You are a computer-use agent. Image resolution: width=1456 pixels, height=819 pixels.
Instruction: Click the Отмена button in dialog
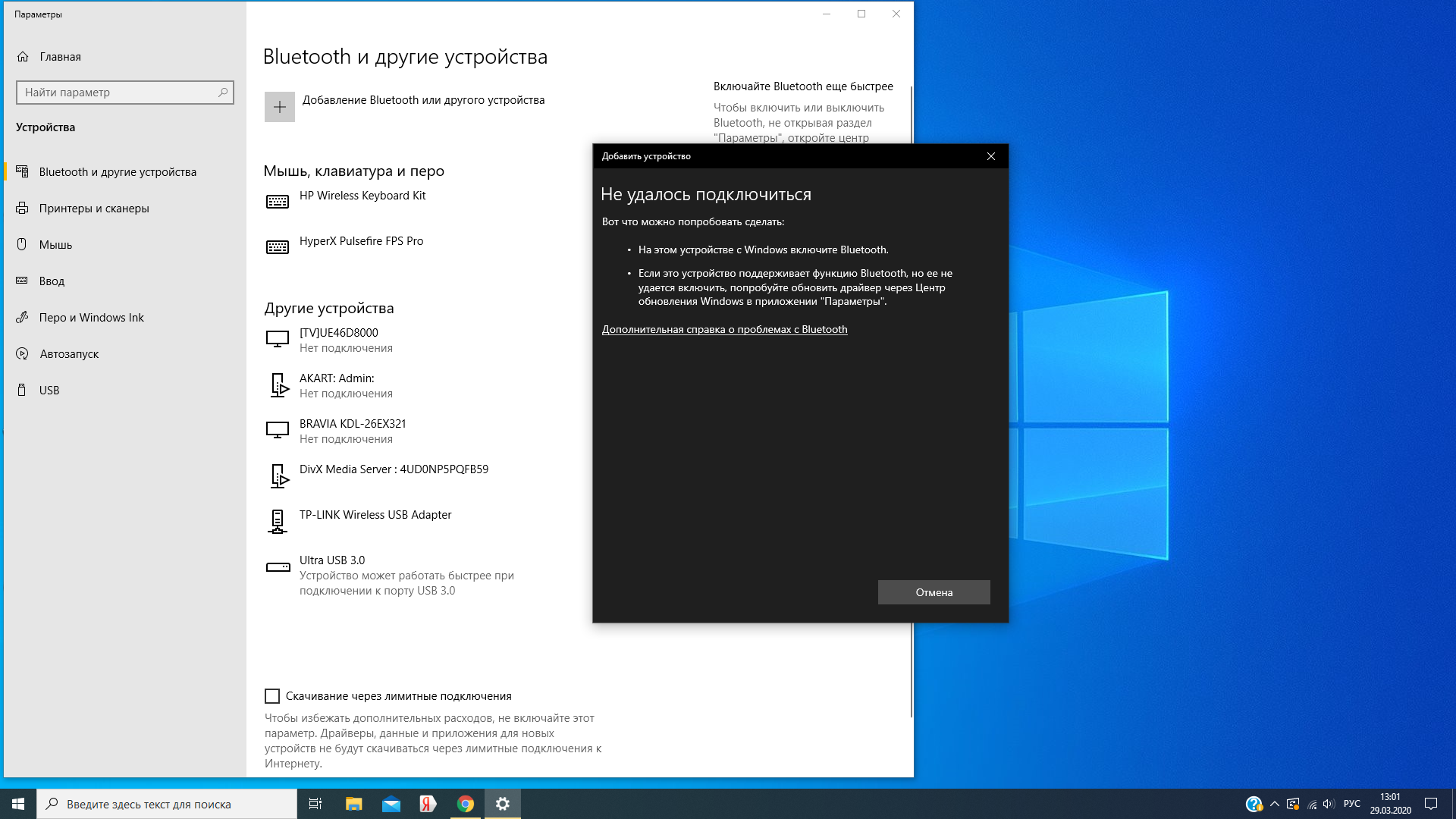click(x=934, y=592)
